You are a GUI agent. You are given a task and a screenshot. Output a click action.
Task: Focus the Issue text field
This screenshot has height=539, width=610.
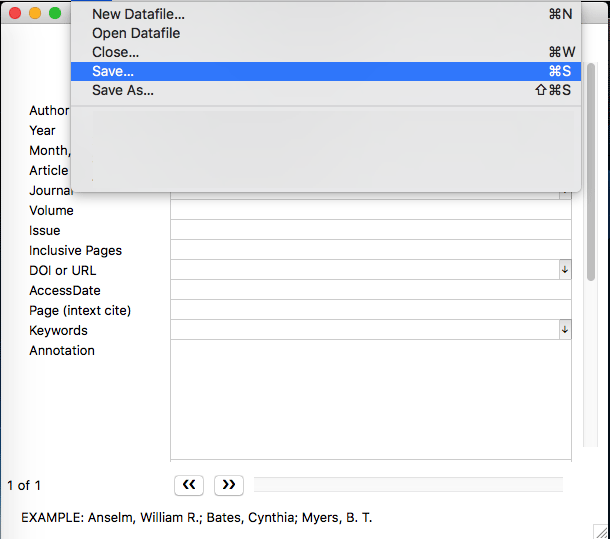(370, 230)
